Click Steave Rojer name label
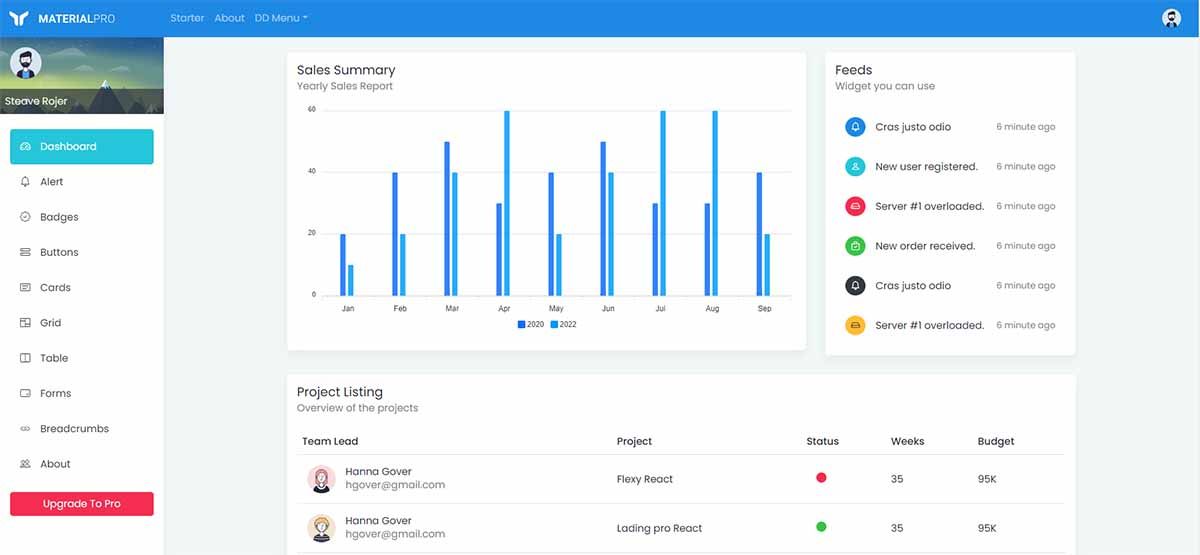This screenshot has height=555, width=1200. click(x=36, y=101)
